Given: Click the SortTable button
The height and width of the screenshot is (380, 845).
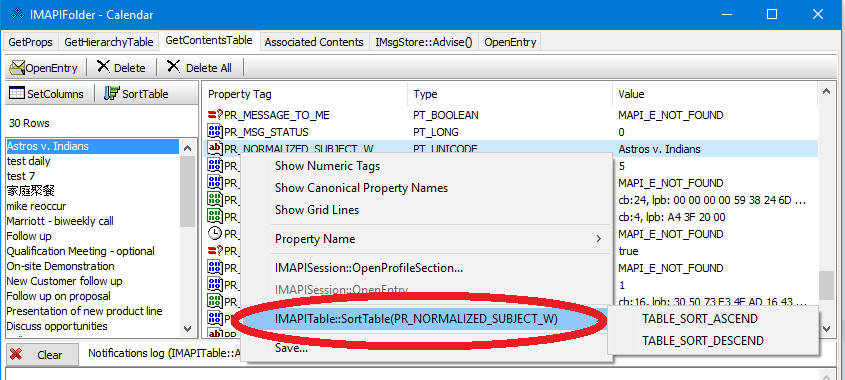Looking at the screenshot, I should coord(136,94).
